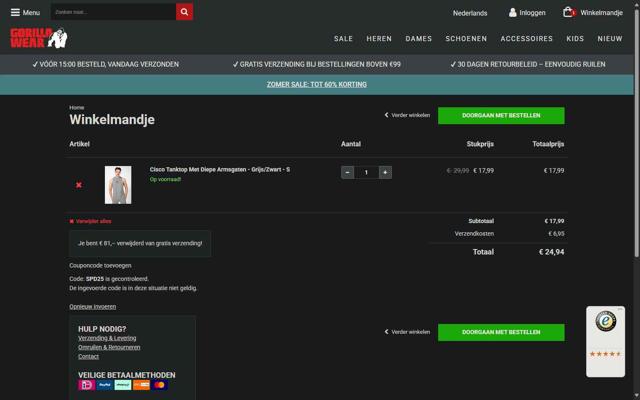This screenshot has width=640, height=400.
Task: Click inside the search input field
Action: [113, 12]
